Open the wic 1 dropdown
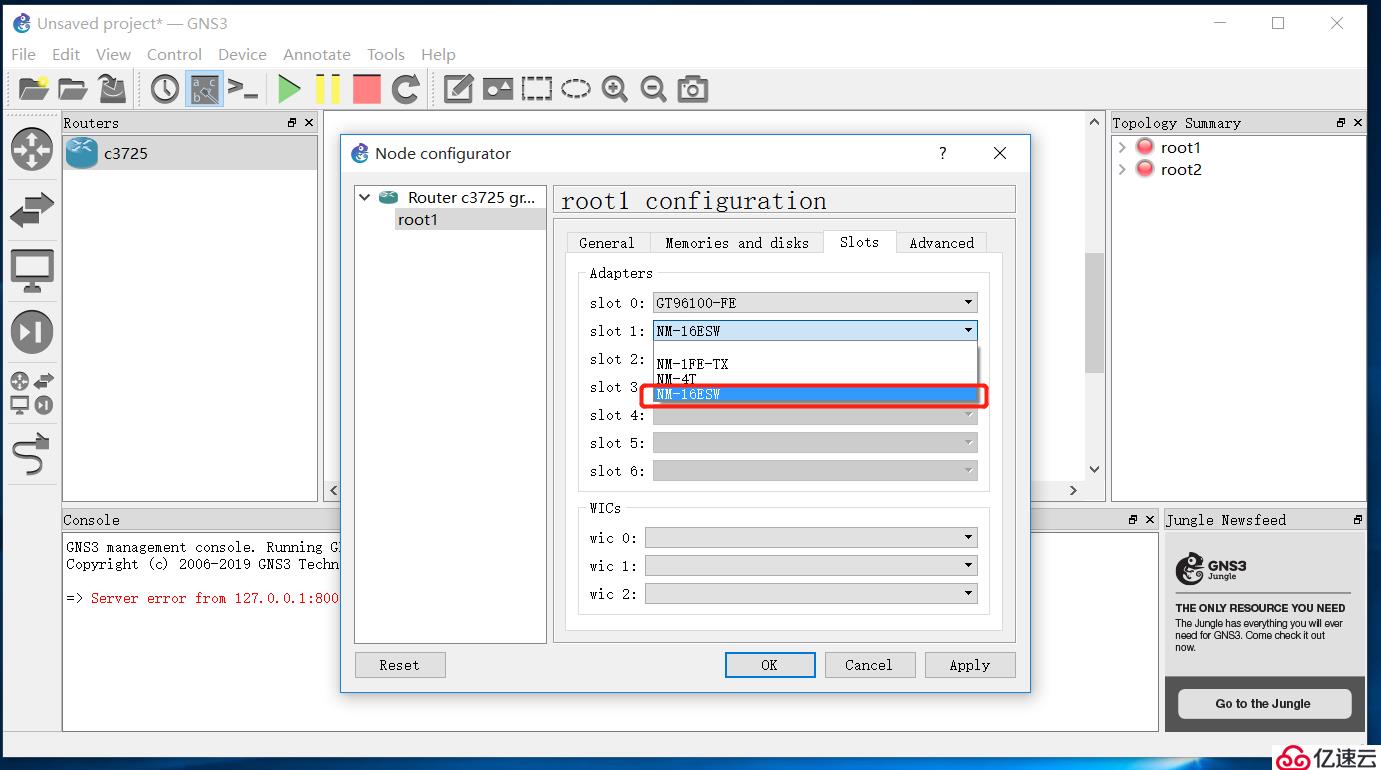Screen dimensions: 1381x770 pyautogui.click(x=811, y=566)
